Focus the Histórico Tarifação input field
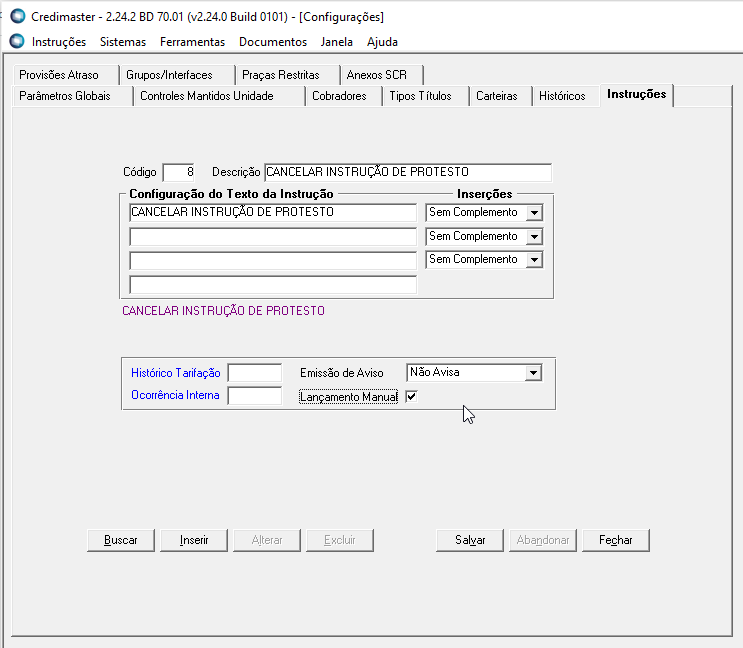 tap(254, 373)
